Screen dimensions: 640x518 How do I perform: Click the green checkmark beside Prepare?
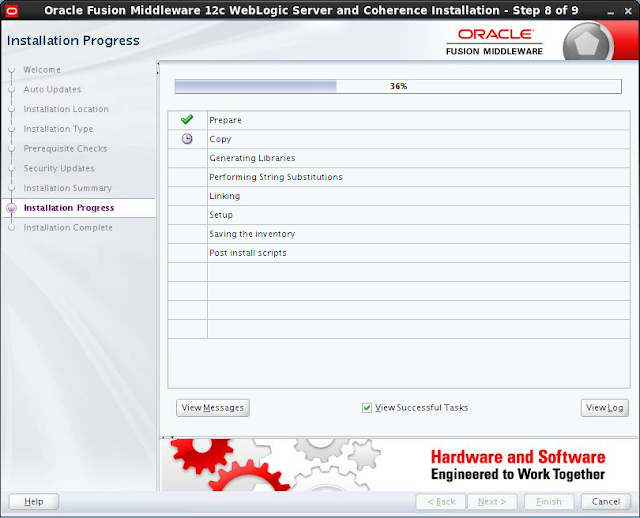[x=187, y=120]
